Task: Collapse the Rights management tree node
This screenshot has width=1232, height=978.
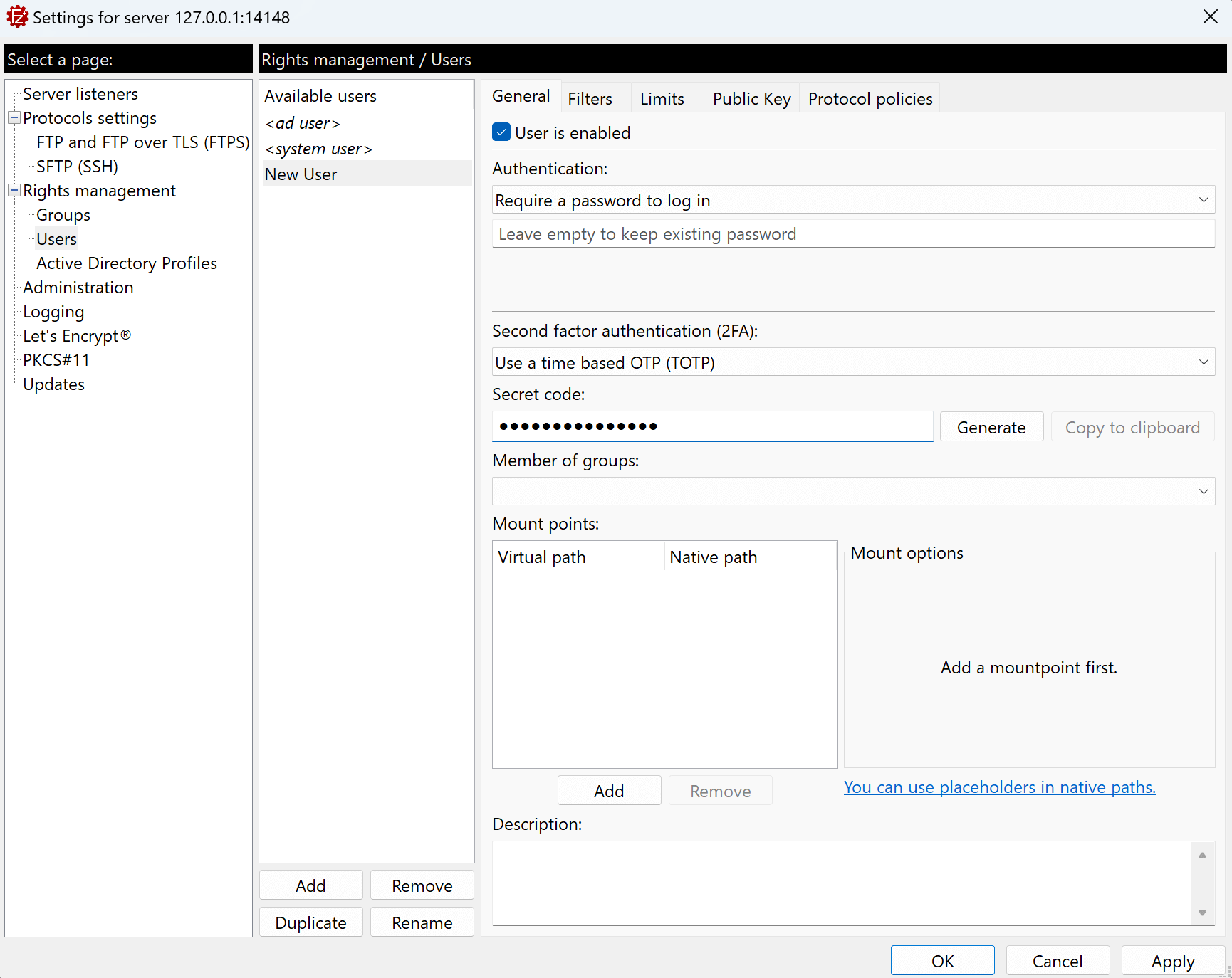Action: 14,190
